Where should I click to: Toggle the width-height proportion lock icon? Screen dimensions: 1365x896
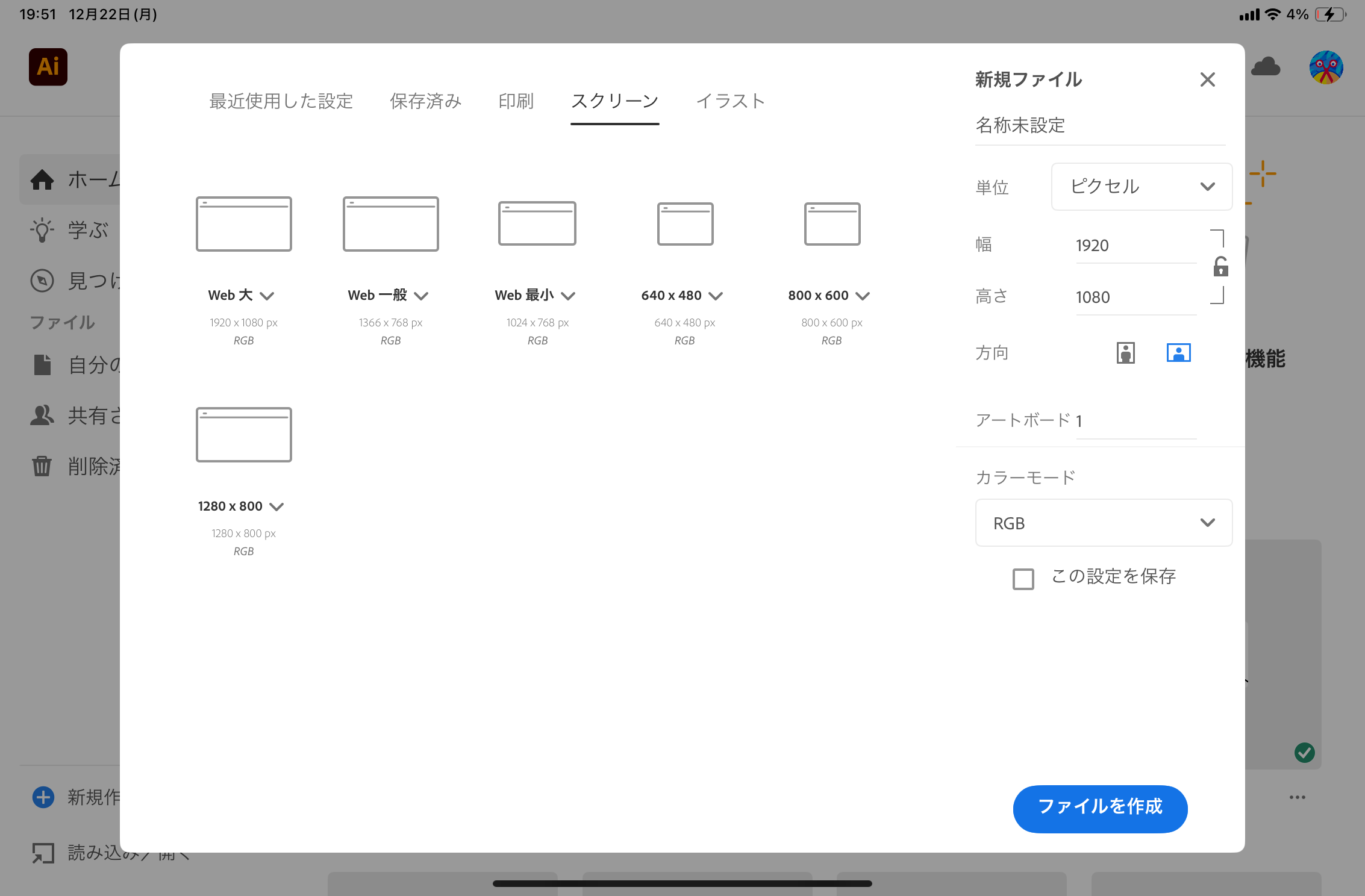tap(1220, 267)
